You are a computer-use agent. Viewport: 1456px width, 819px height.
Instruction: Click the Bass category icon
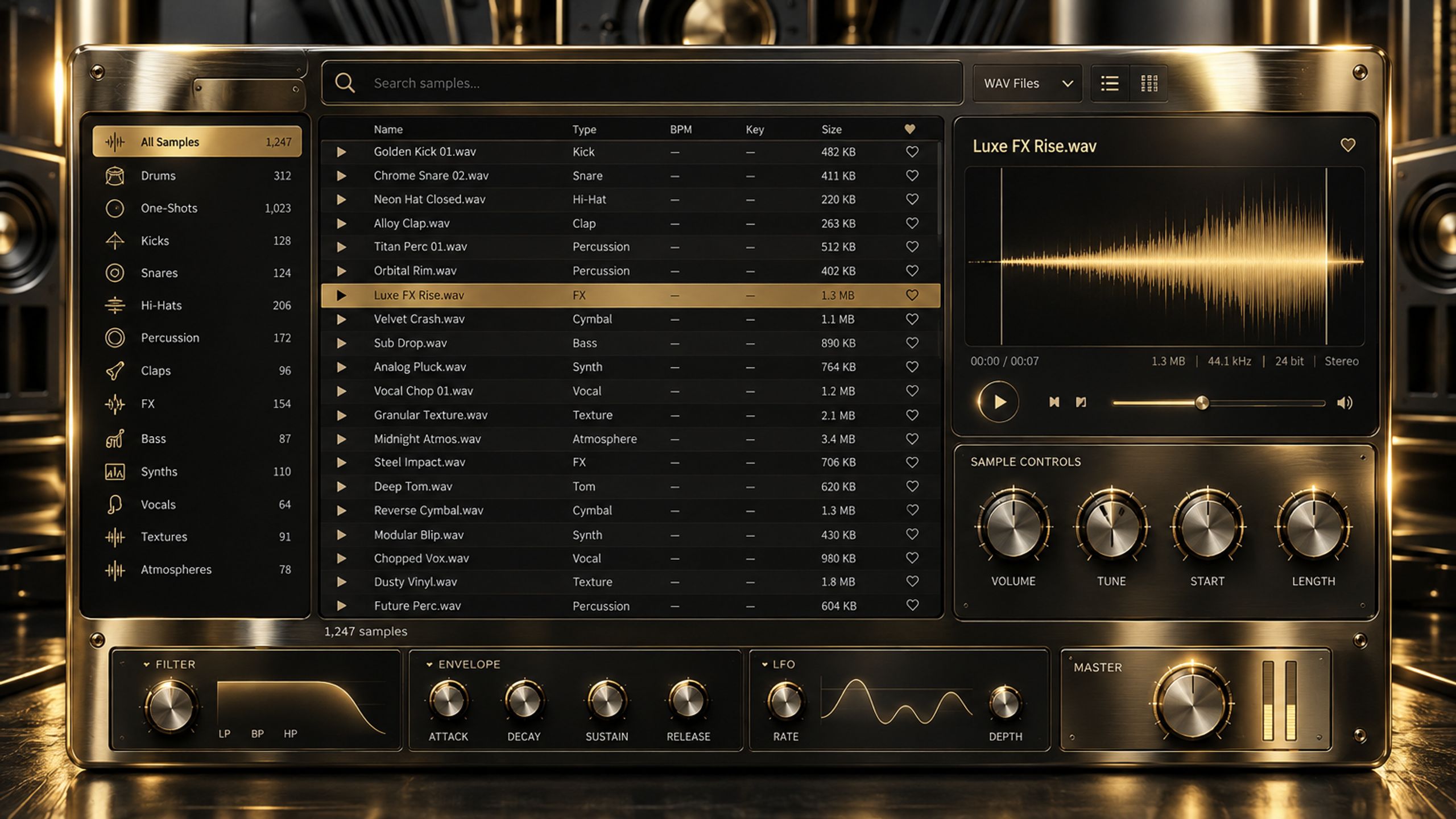115,439
